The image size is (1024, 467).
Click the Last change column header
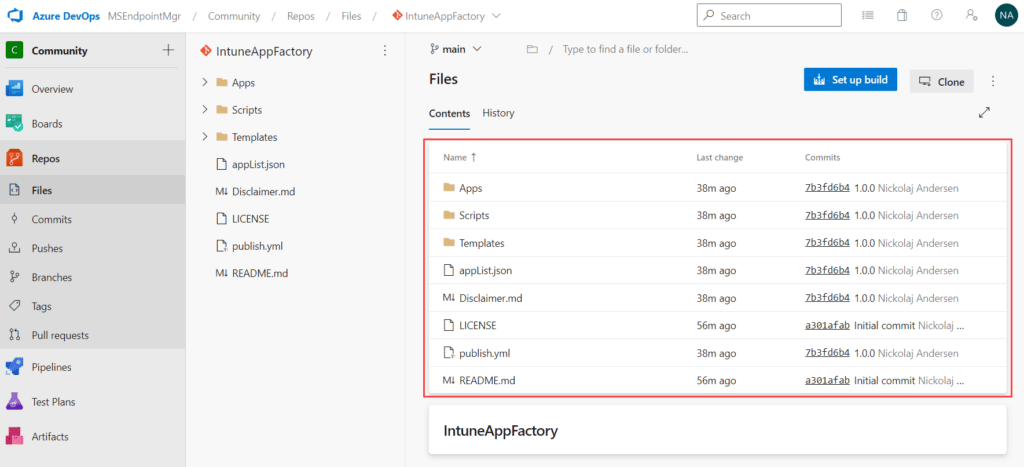click(720, 157)
